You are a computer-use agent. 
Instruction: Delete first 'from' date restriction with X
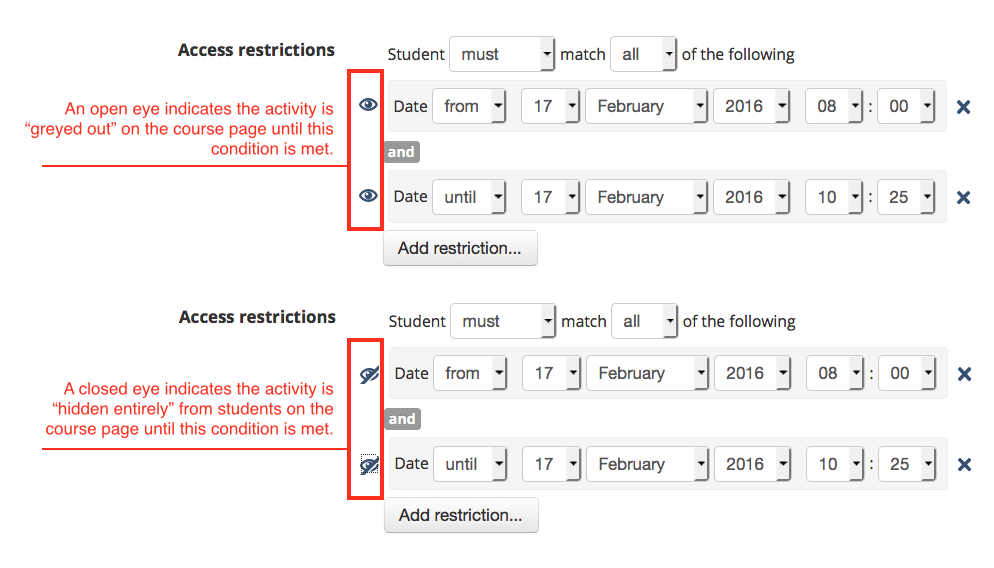point(964,107)
